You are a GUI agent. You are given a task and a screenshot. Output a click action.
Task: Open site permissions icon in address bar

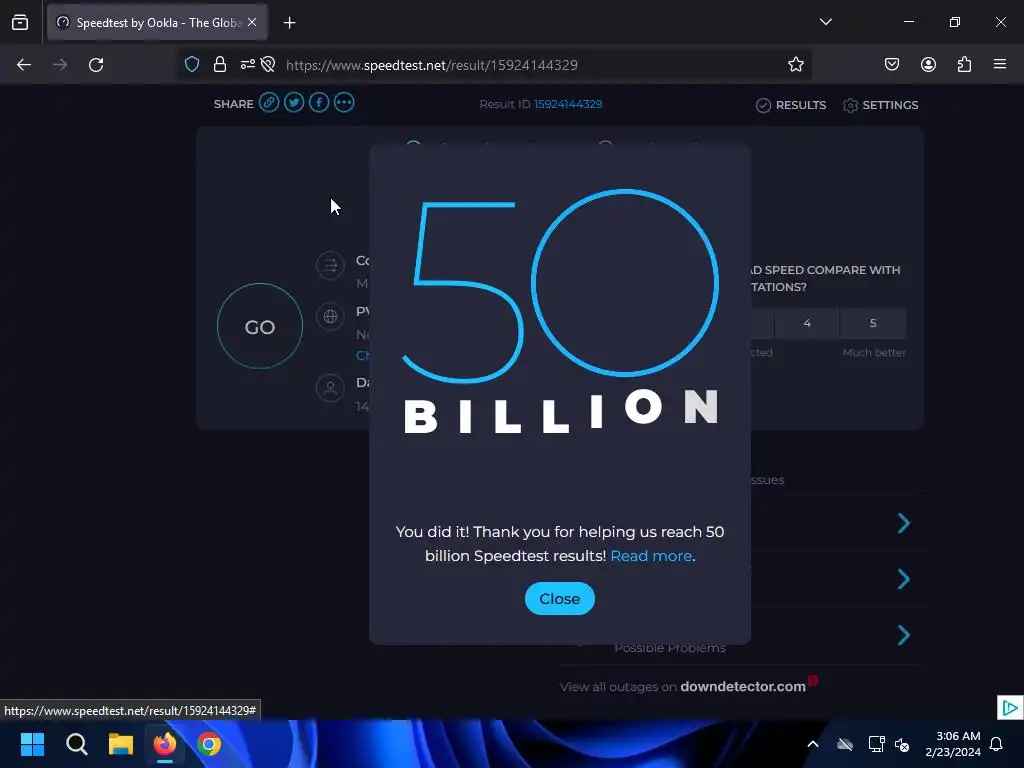(248, 65)
